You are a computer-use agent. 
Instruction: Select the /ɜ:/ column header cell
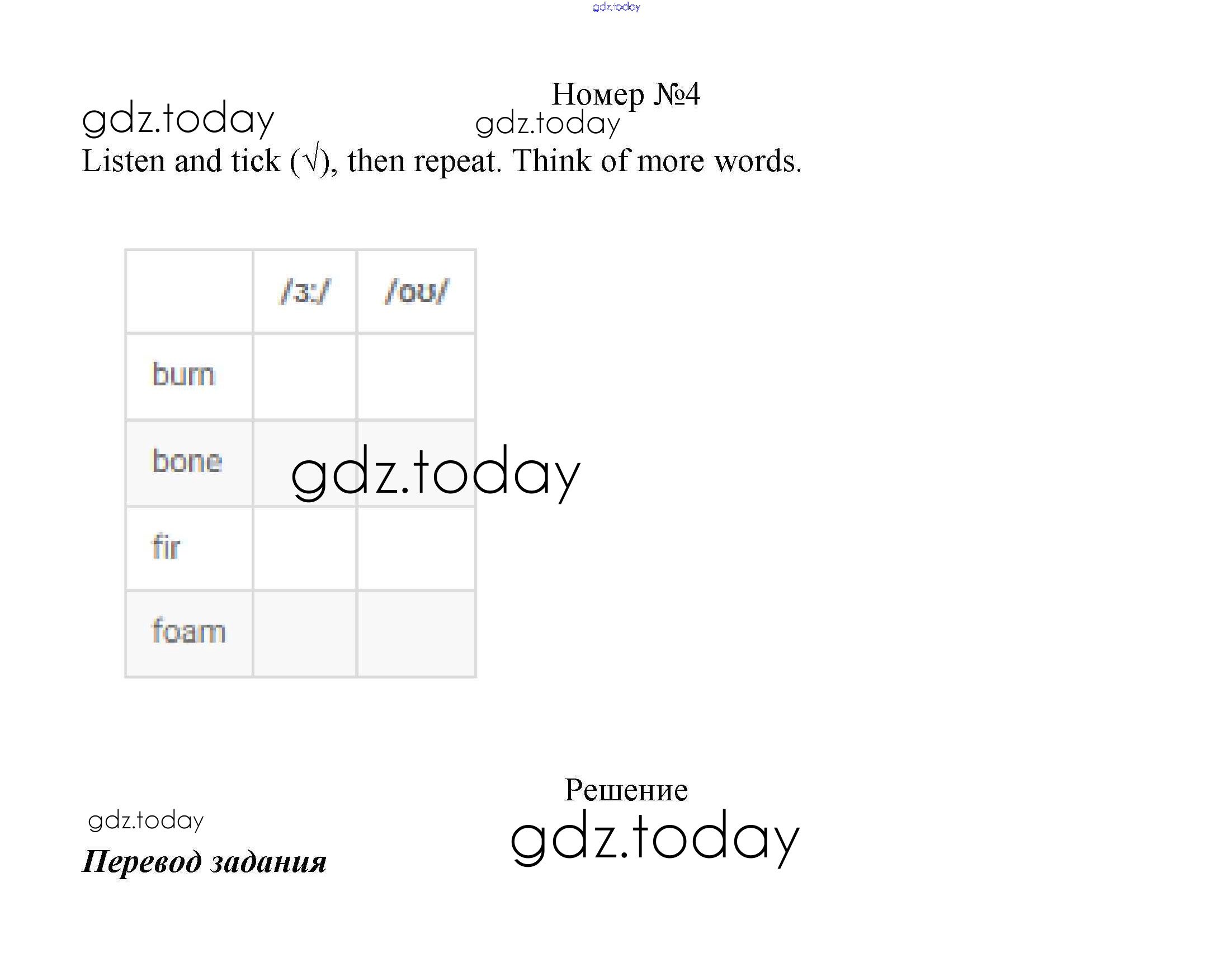(x=305, y=291)
